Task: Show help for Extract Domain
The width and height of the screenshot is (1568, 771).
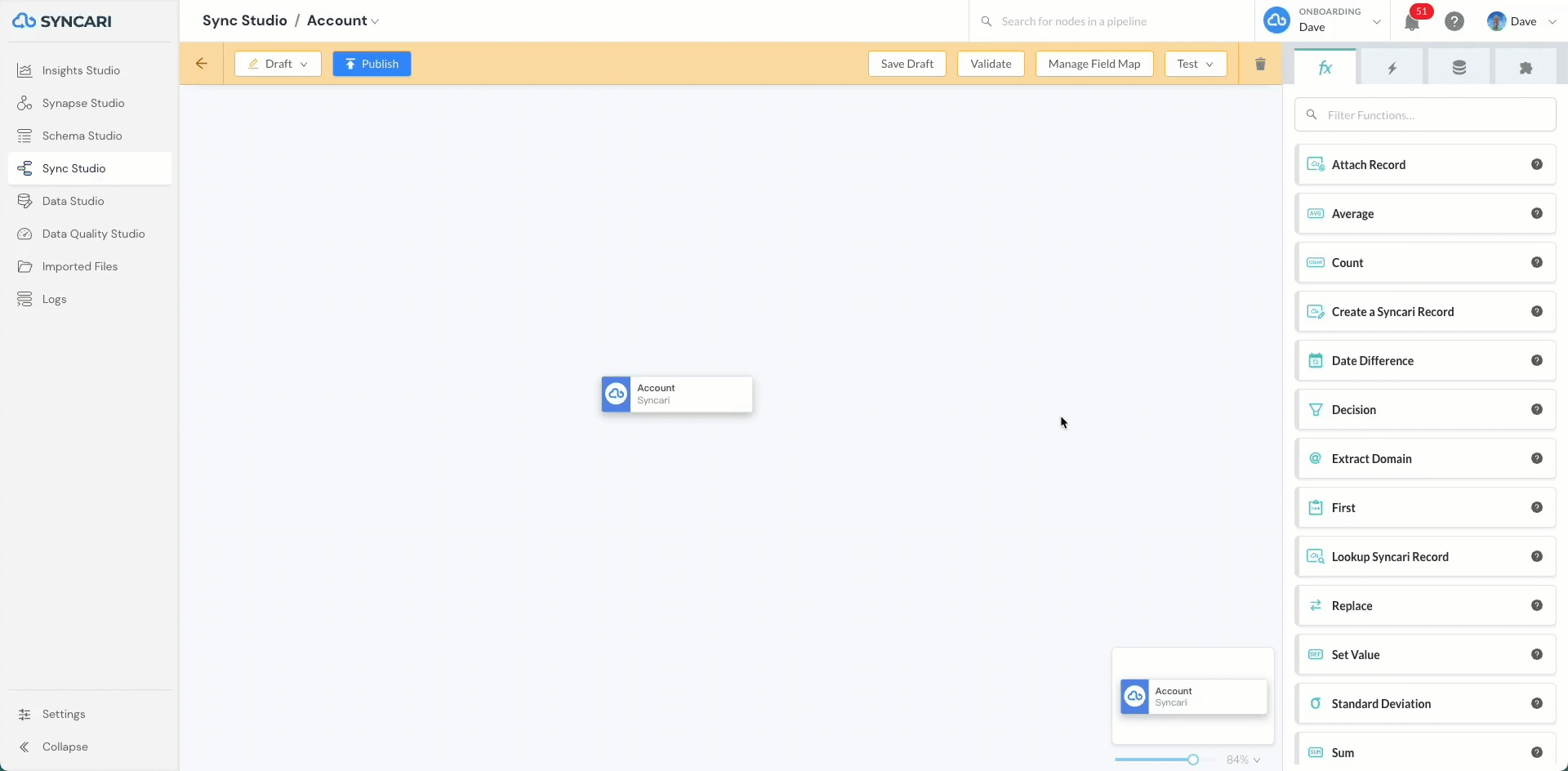Action: [1537, 458]
